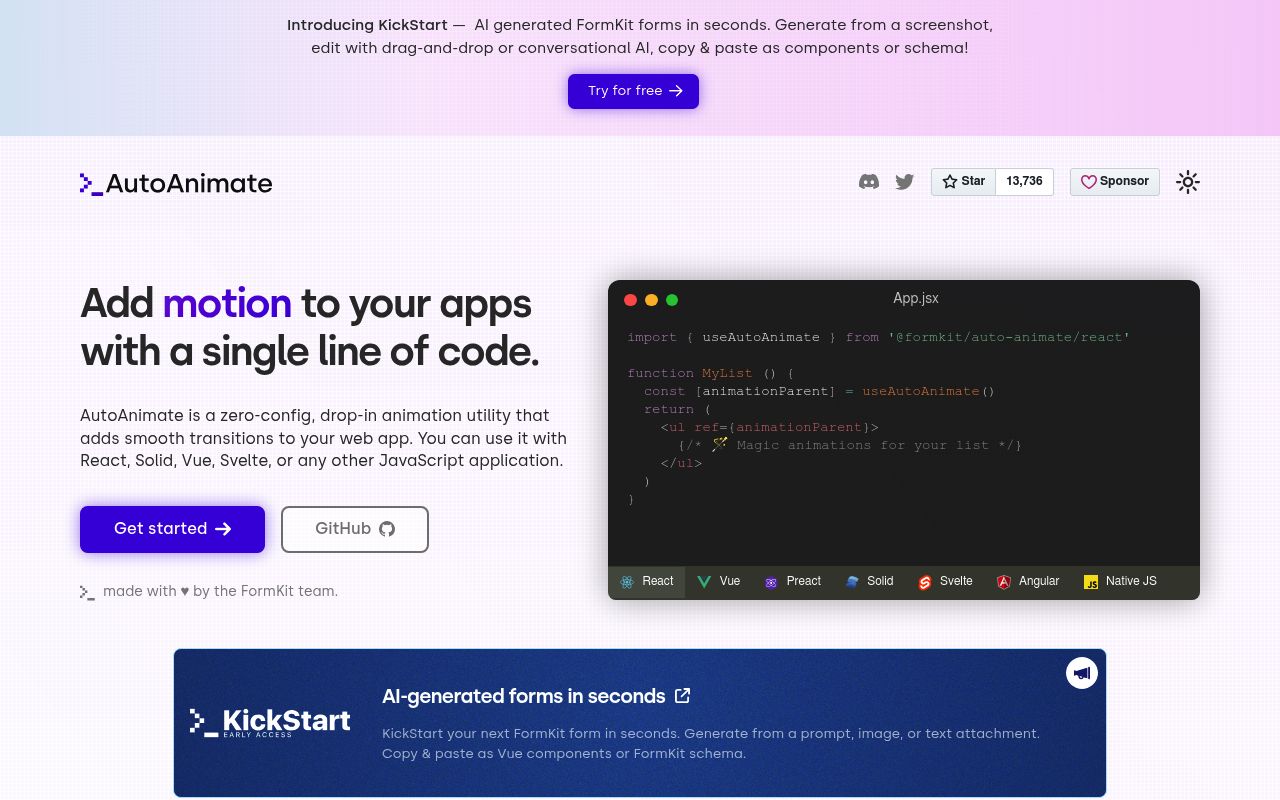Image resolution: width=1280 pixels, height=800 pixels.
Task: Show the Solid code example tab
Action: [x=869, y=582]
